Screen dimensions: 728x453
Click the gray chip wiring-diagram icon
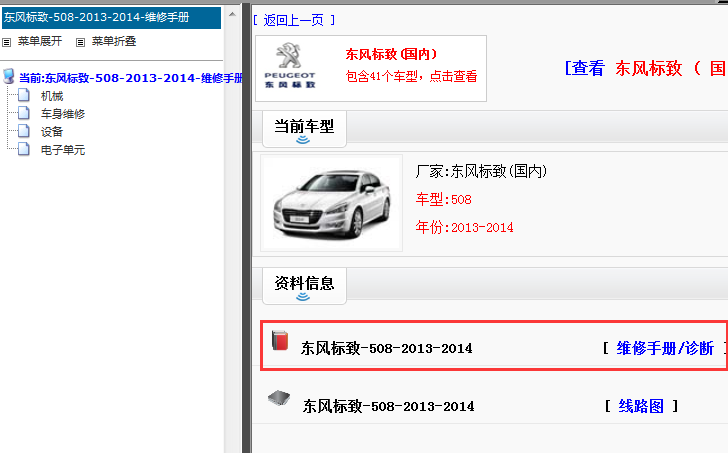tap(279, 398)
